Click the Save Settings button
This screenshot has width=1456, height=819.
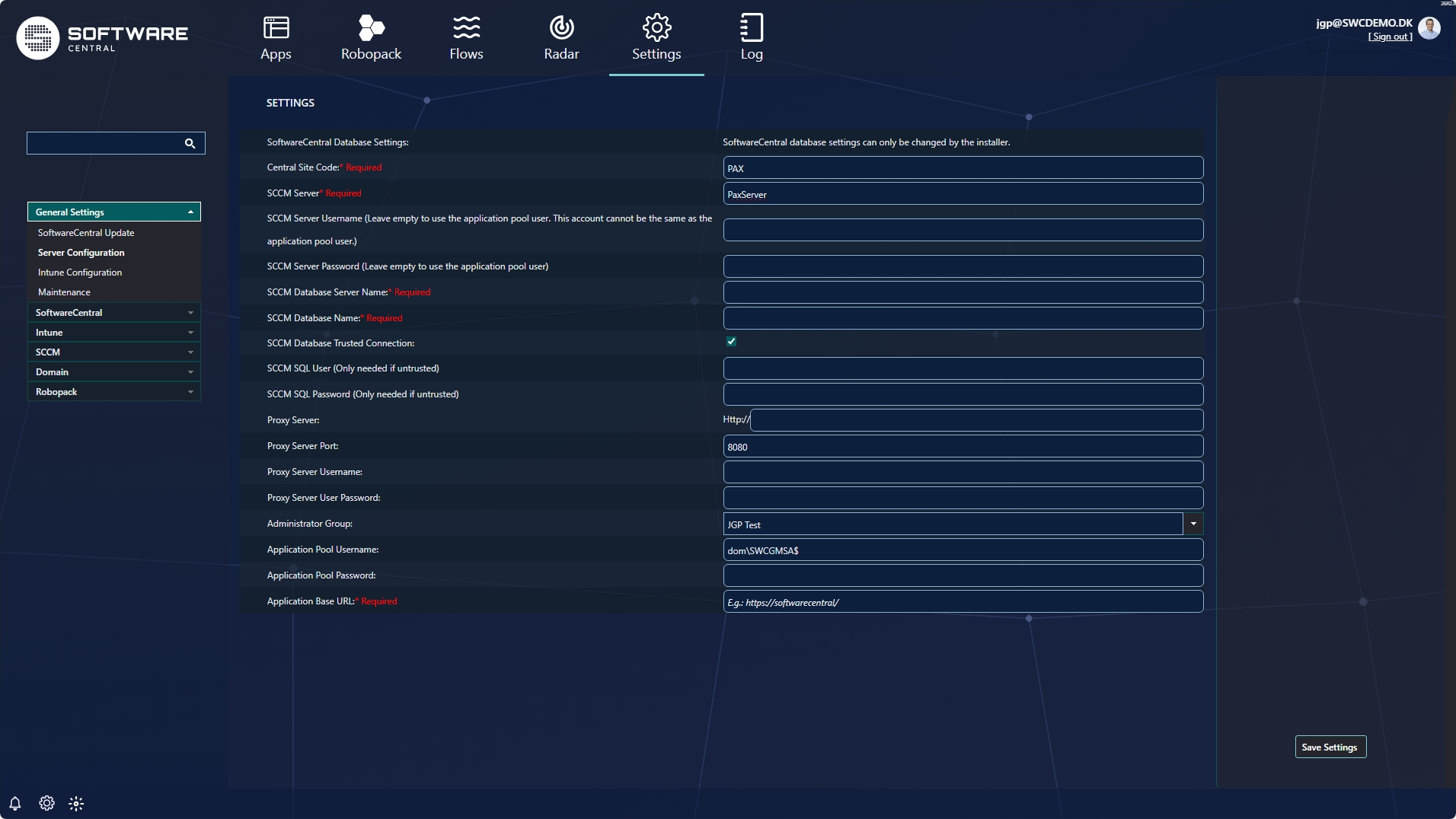[x=1330, y=747]
